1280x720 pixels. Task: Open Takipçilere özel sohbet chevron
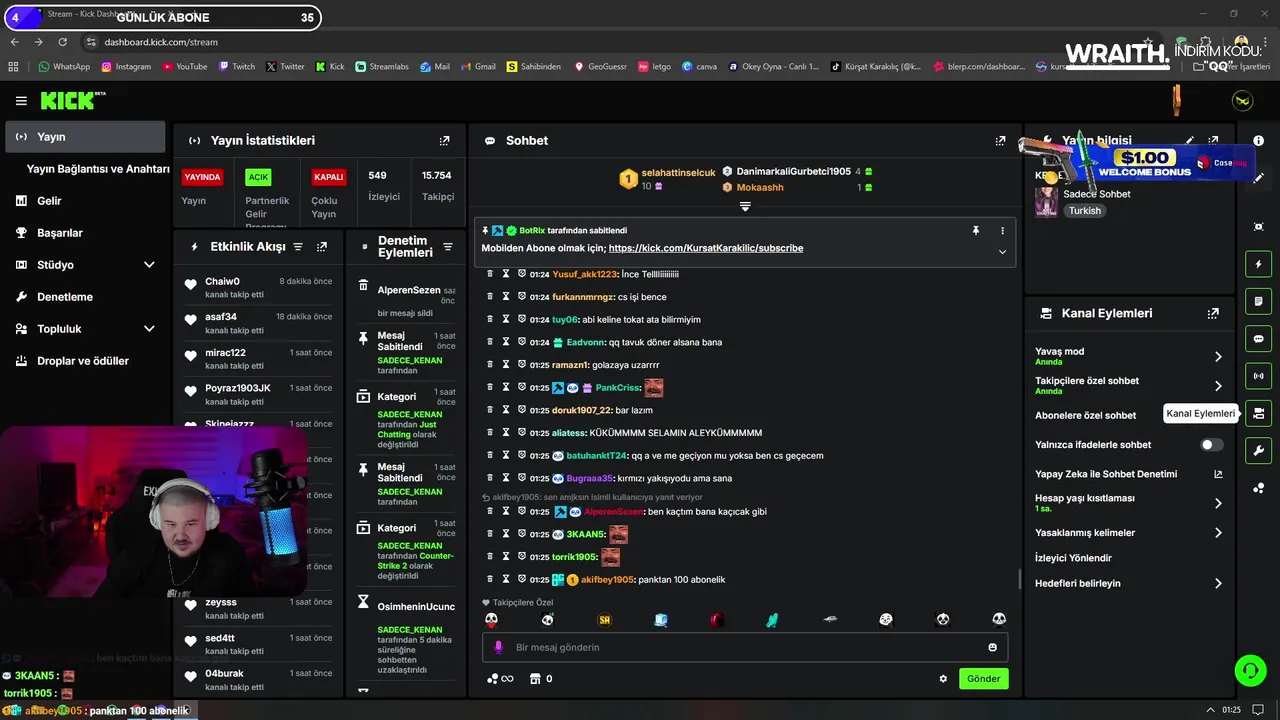point(1218,386)
